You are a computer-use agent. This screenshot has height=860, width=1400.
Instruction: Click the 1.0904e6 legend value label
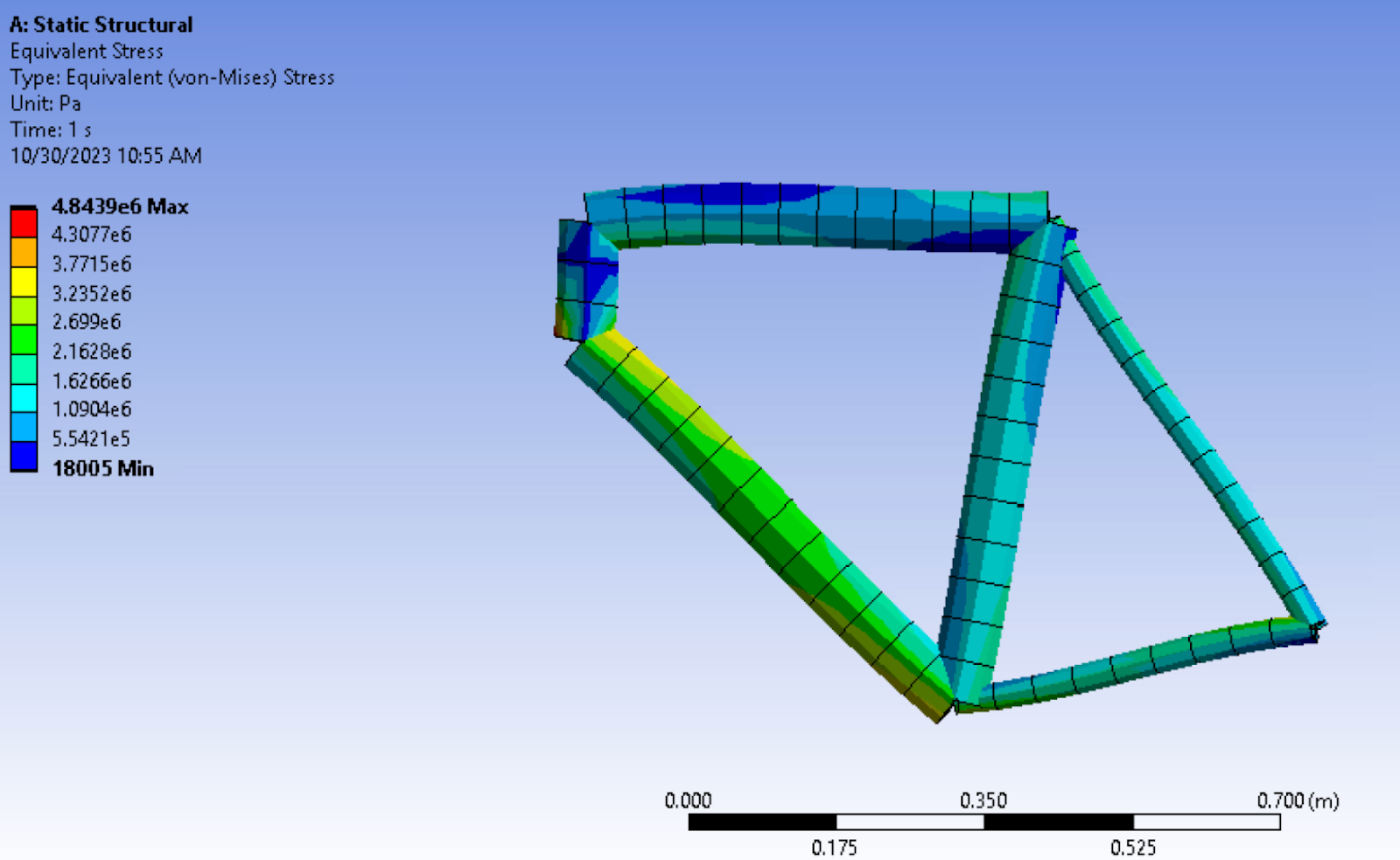point(92,409)
